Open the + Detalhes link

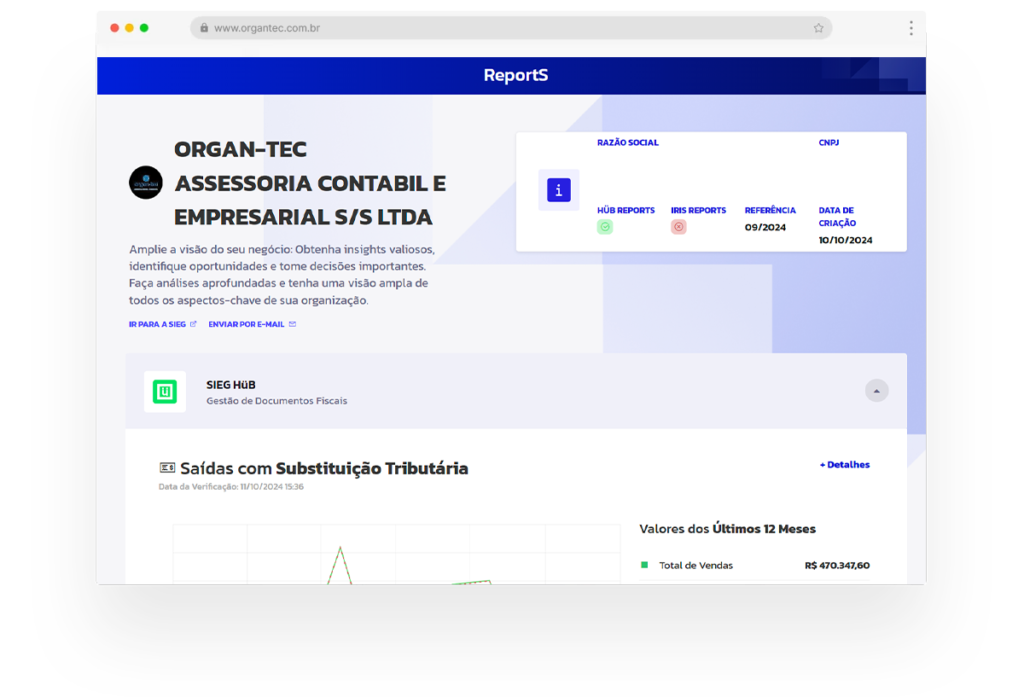(844, 464)
